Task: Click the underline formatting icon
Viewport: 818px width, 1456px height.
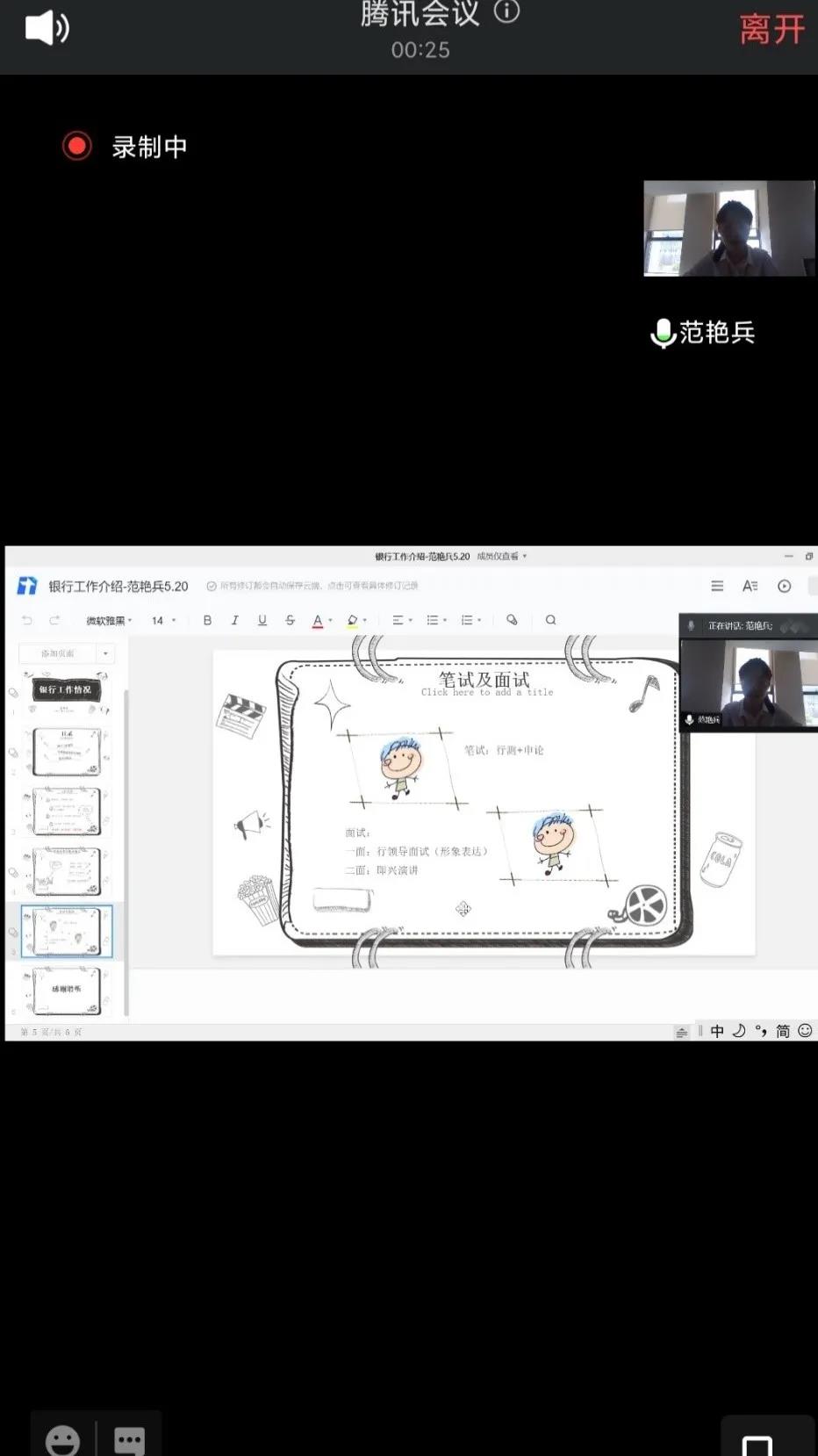Action: pyautogui.click(x=262, y=620)
